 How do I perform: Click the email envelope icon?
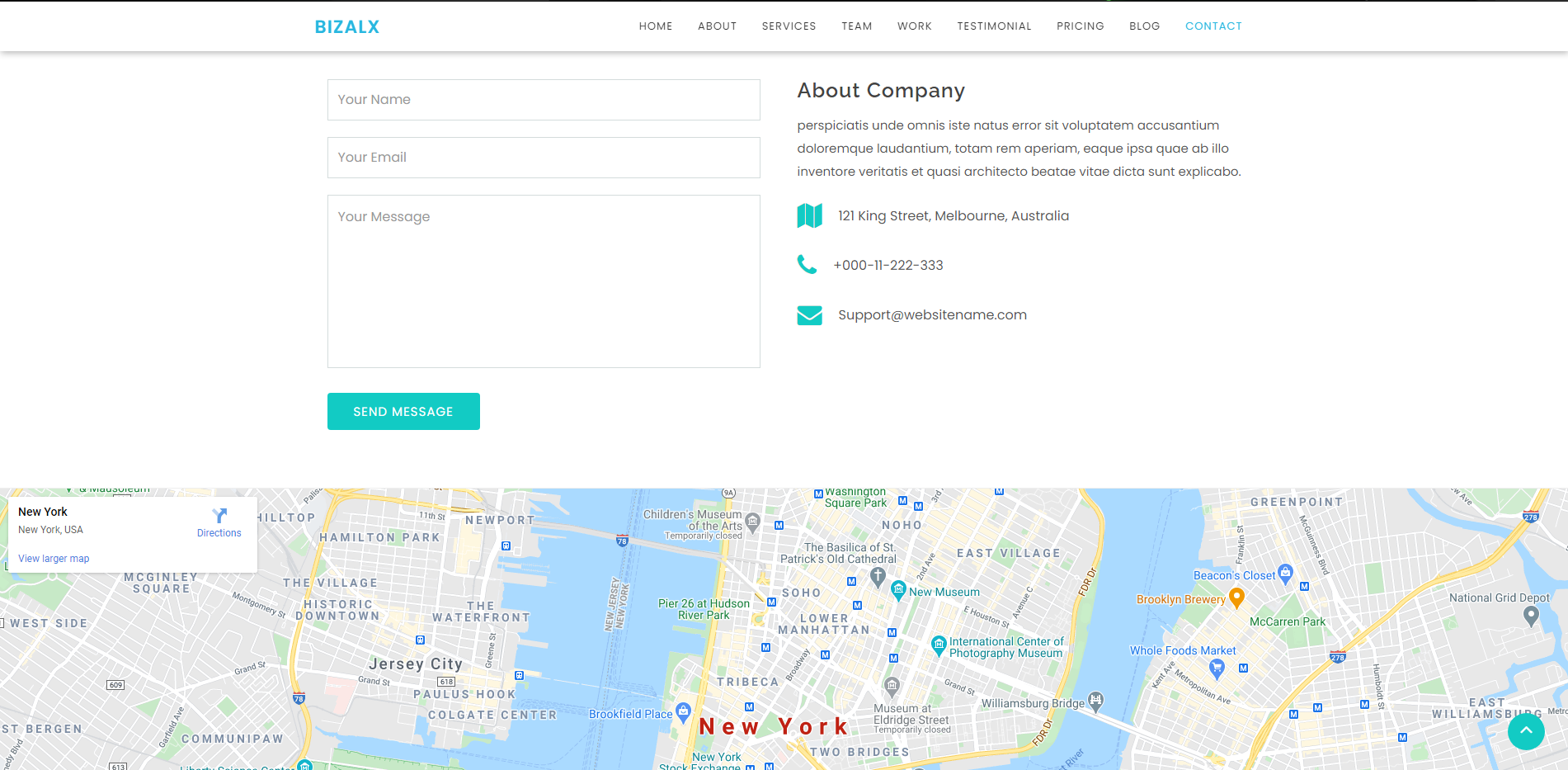click(x=809, y=315)
